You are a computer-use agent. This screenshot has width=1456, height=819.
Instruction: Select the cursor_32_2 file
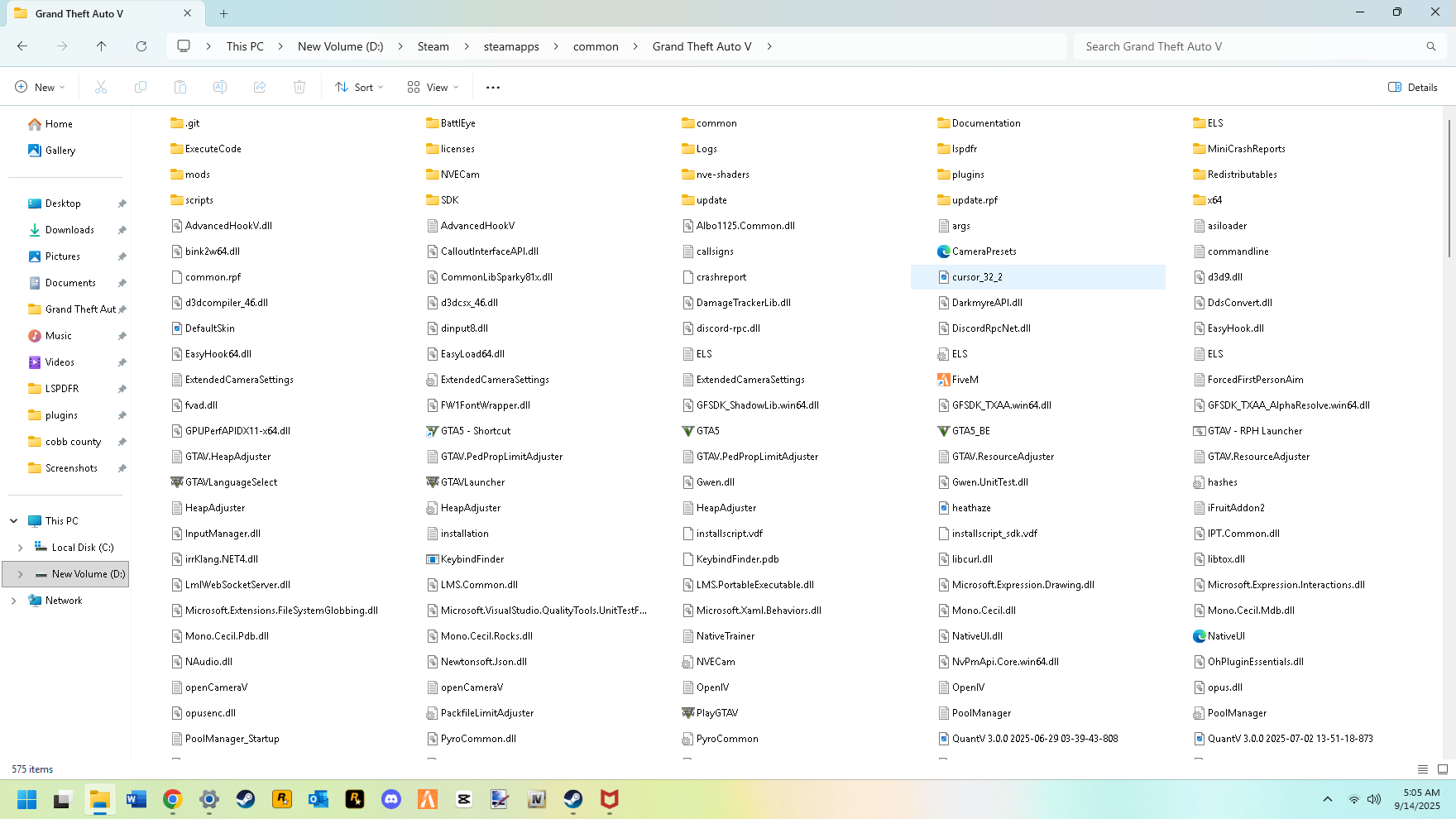click(1038, 277)
